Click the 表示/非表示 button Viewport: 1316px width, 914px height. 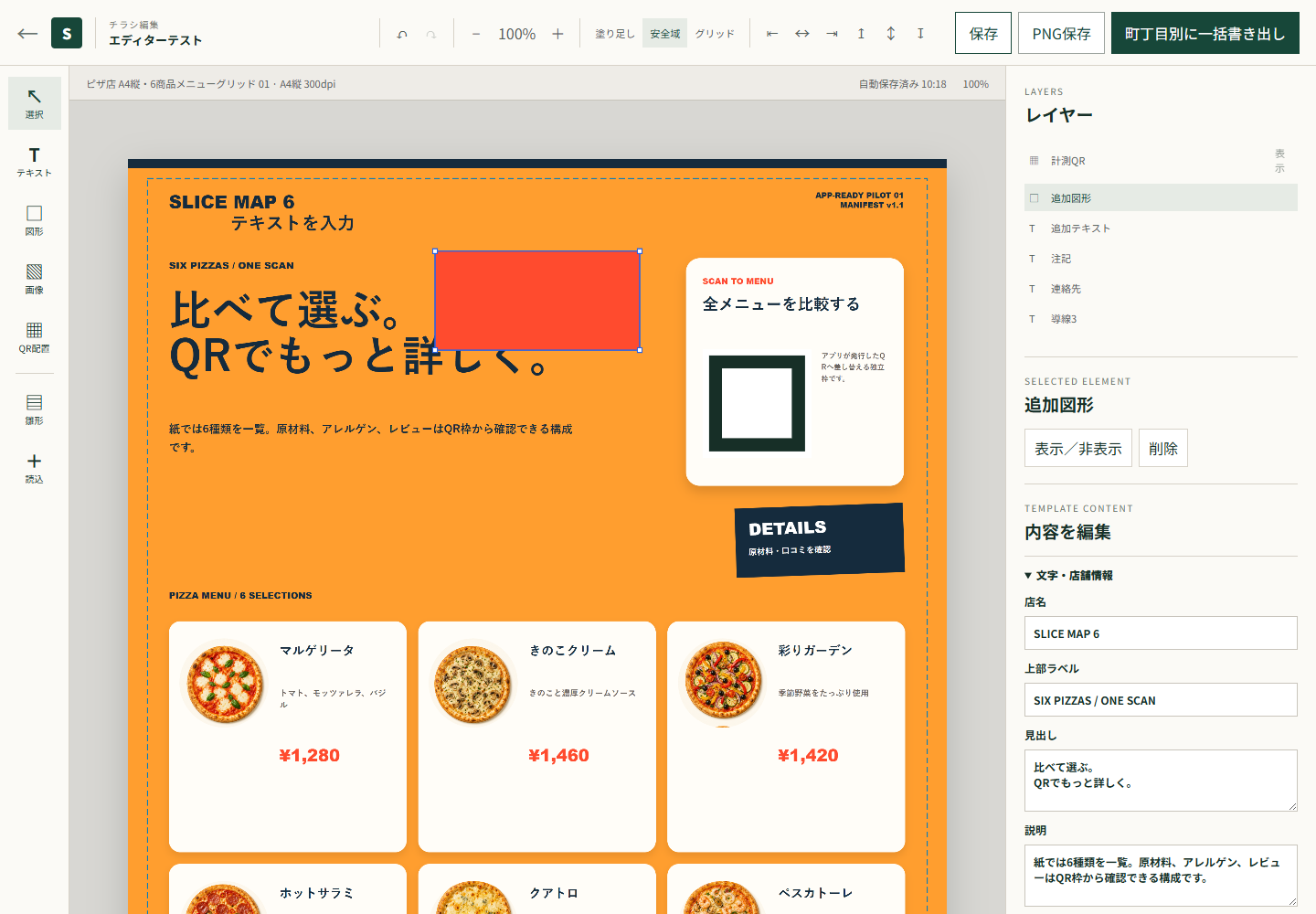(1078, 448)
